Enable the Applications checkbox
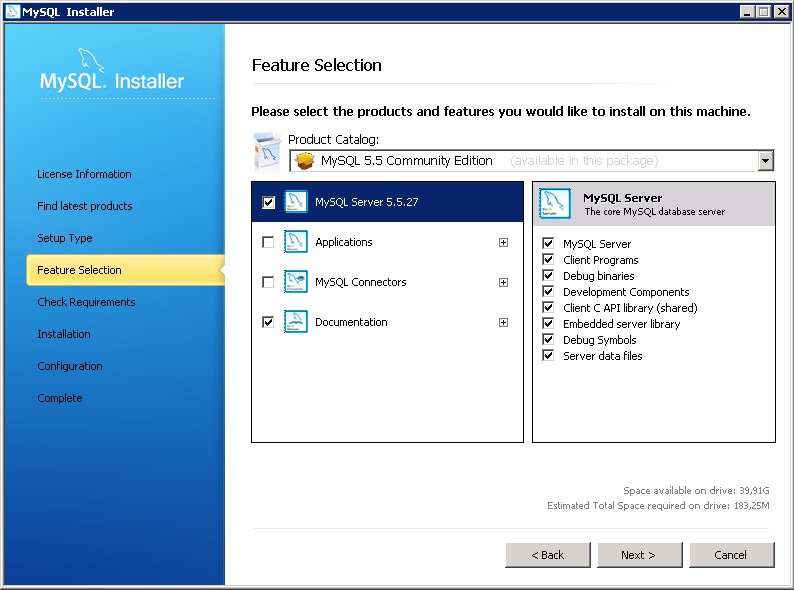Image resolution: width=794 pixels, height=590 pixels. tap(268, 242)
